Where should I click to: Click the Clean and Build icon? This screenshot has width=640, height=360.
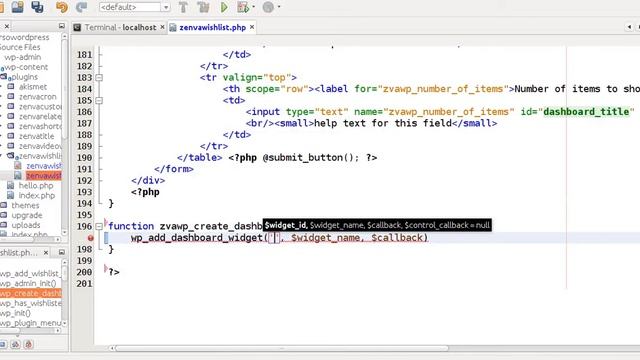coord(203,7)
